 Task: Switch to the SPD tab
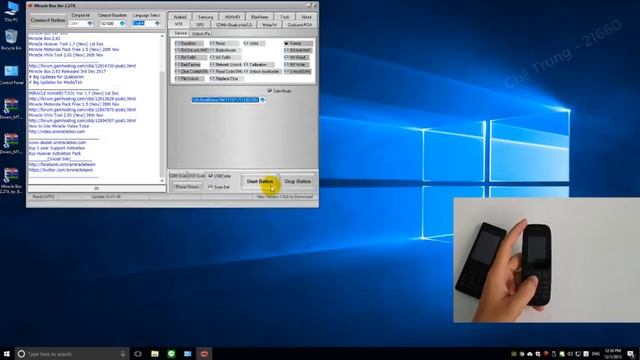pos(200,25)
